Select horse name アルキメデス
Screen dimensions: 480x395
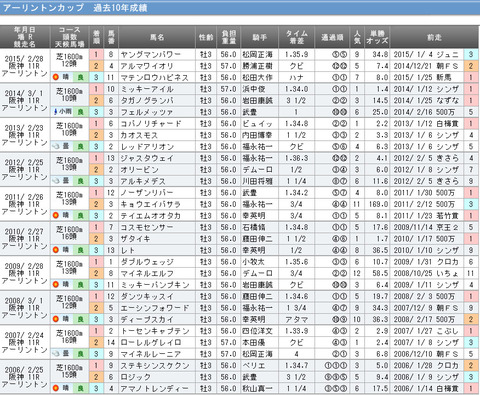pyautogui.click(x=143, y=181)
